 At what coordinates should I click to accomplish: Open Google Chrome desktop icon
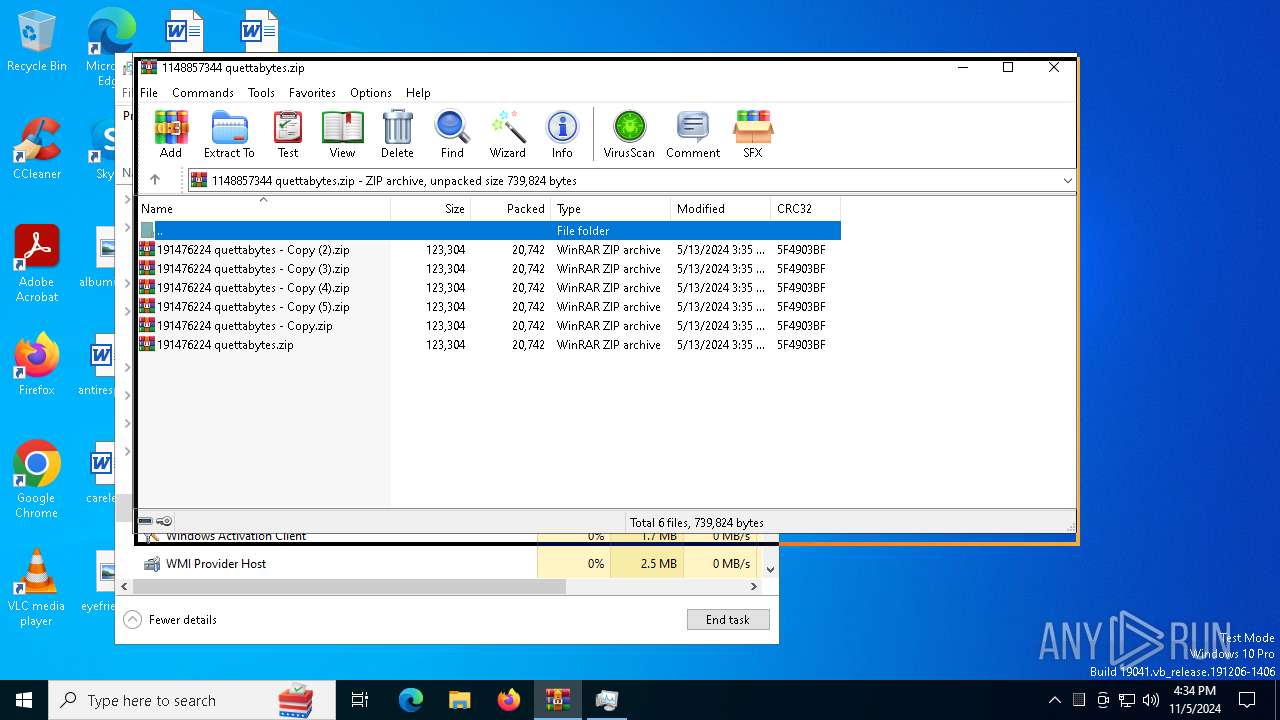(37, 479)
